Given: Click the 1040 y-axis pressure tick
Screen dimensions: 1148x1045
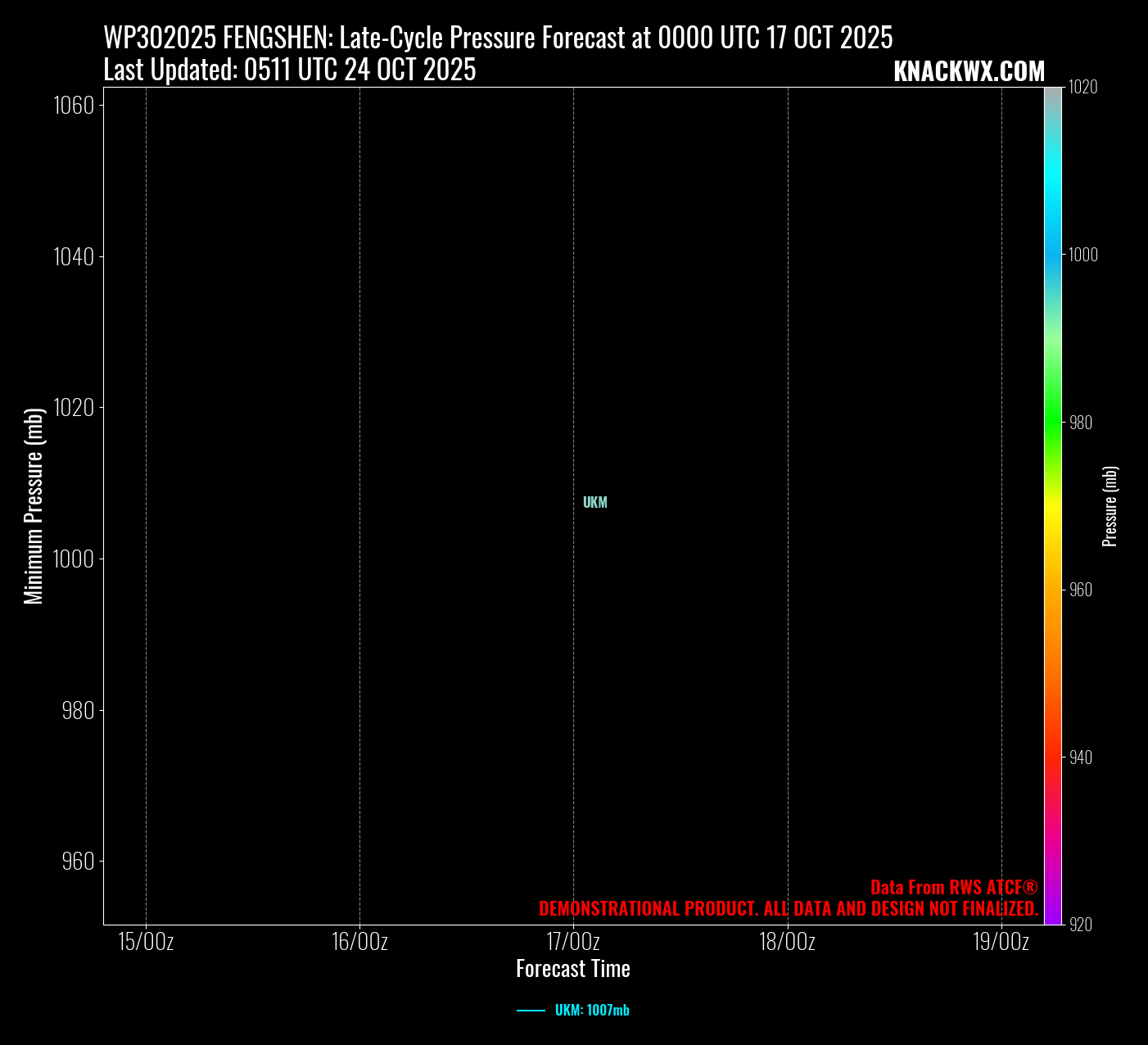Looking at the screenshot, I should [74, 257].
